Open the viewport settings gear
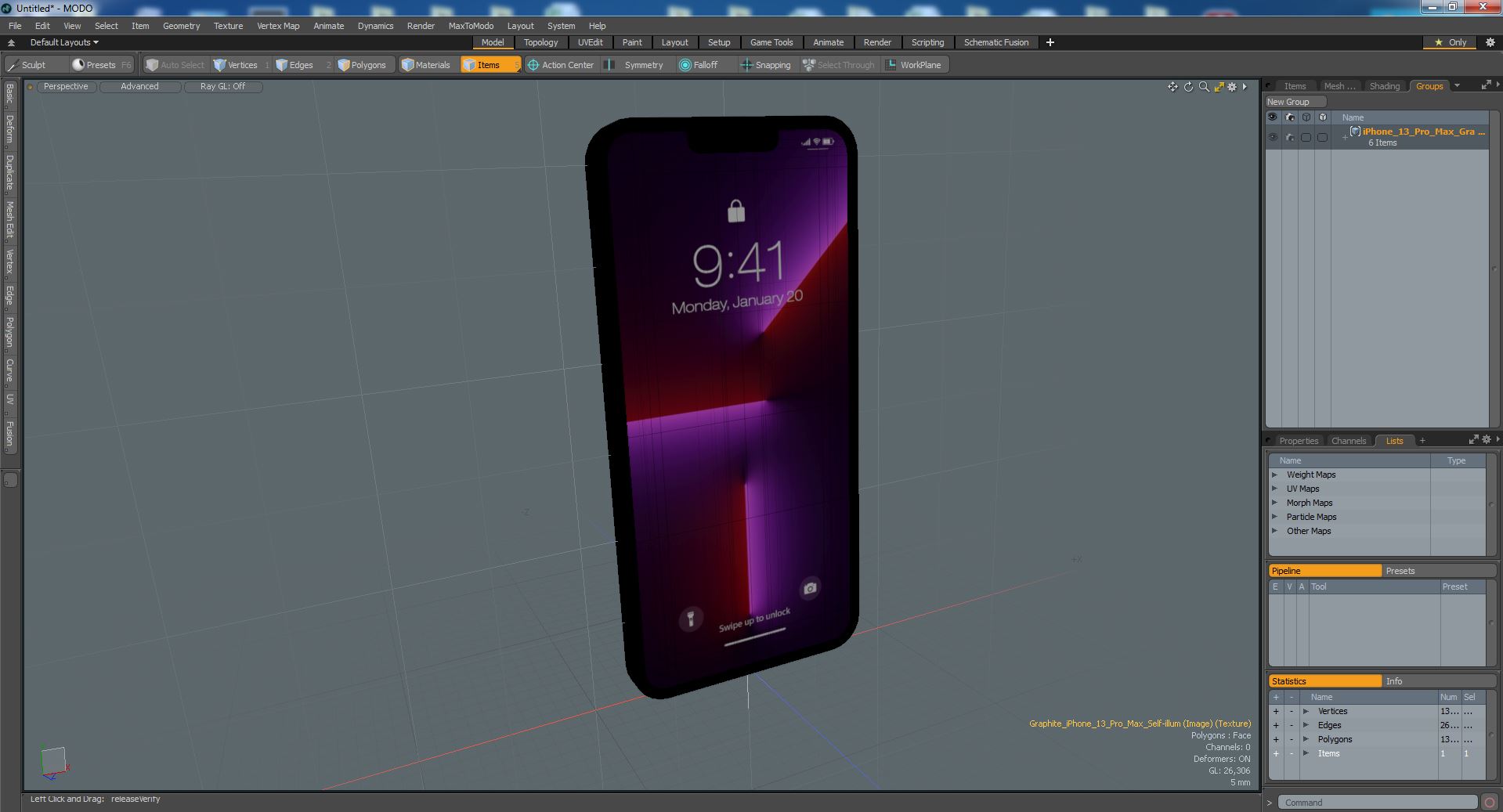1503x812 pixels. click(x=1232, y=87)
